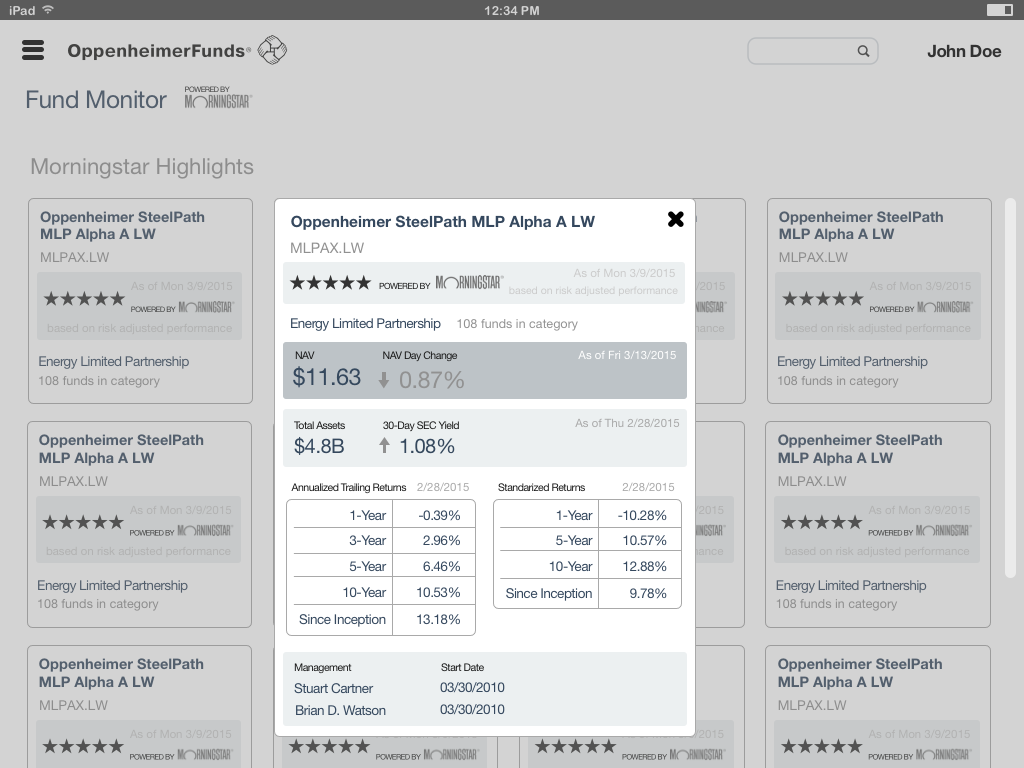1024x768 pixels.
Task: Open the bottom-left fund card
Action: coord(139,707)
